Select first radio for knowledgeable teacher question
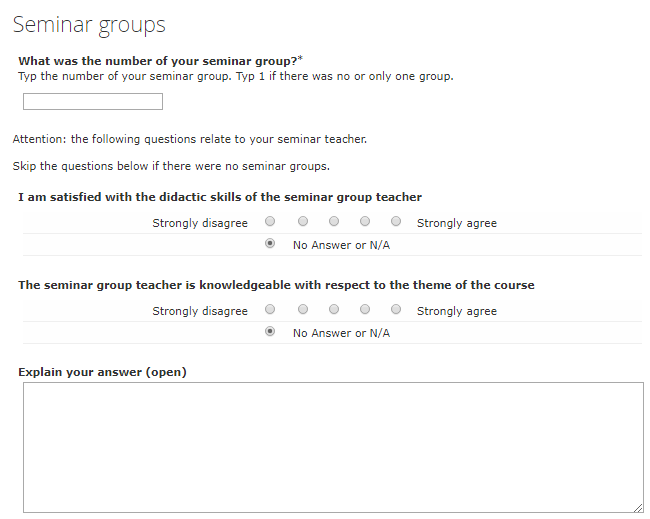 click(x=270, y=309)
